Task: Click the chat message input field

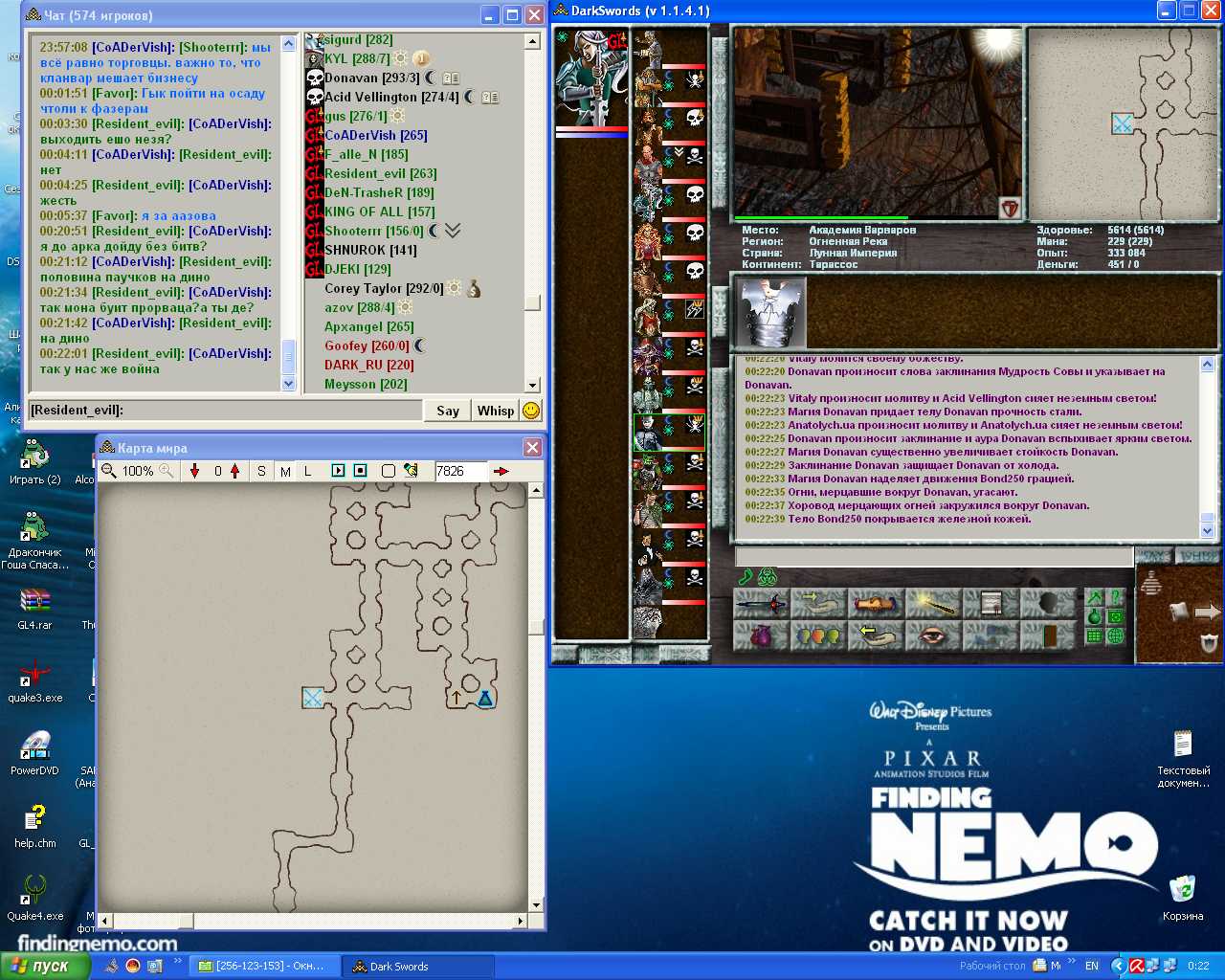Action: [226, 411]
